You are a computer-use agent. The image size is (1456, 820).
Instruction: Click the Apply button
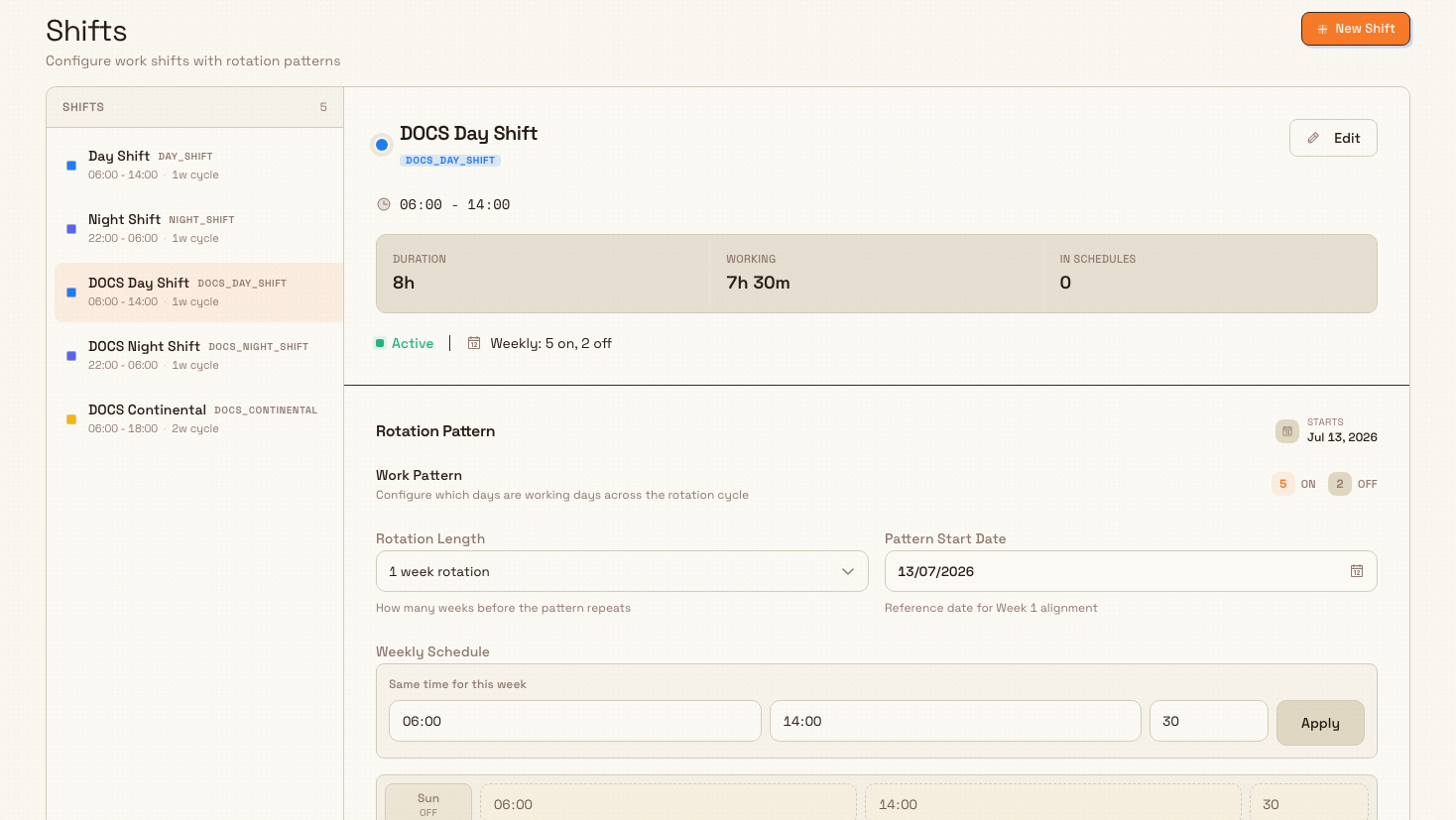[1320, 723]
